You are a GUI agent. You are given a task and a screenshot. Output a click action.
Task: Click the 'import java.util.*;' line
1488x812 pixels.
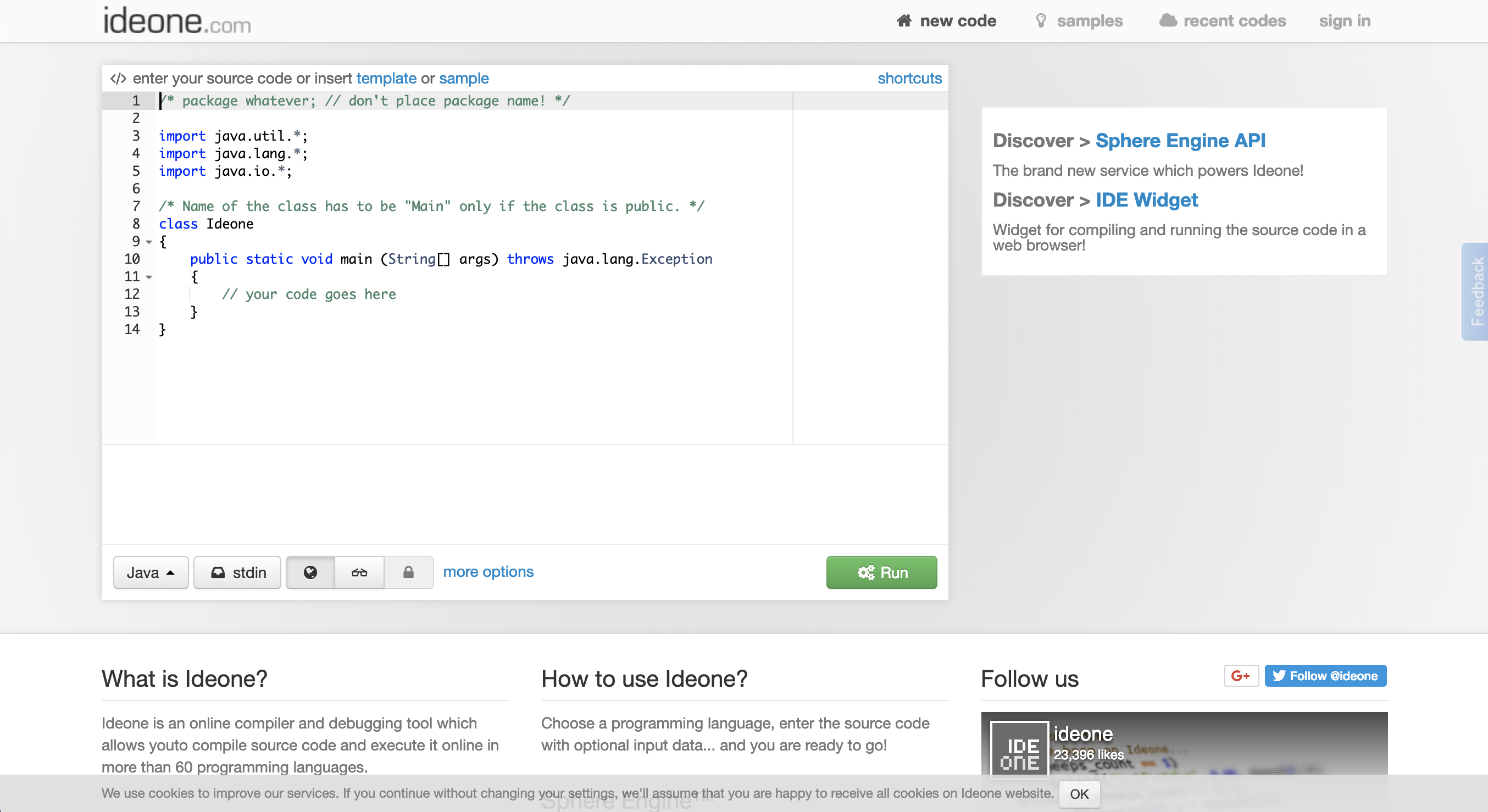tap(234, 136)
